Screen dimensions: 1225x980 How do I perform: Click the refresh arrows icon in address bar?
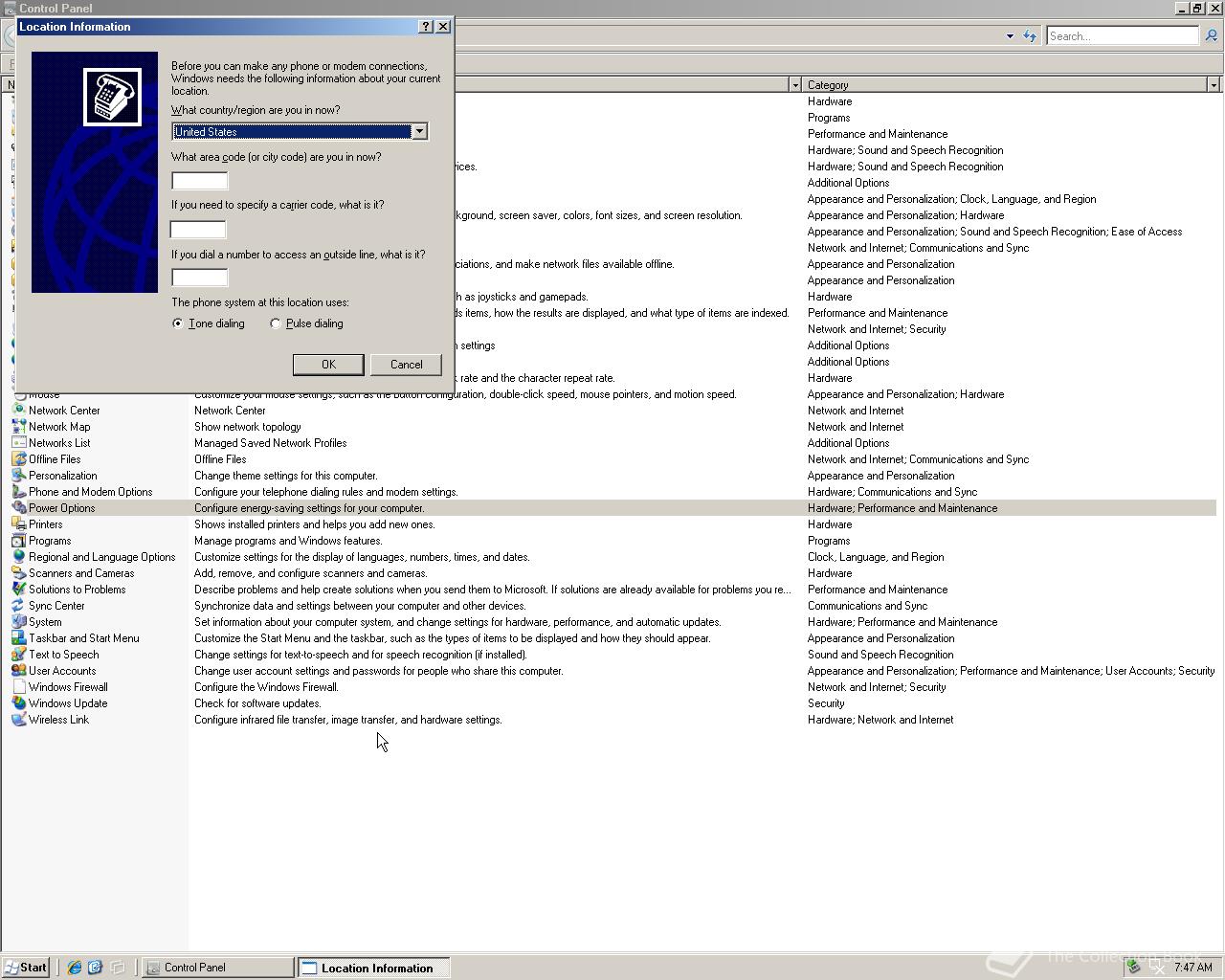click(x=1030, y=36)
